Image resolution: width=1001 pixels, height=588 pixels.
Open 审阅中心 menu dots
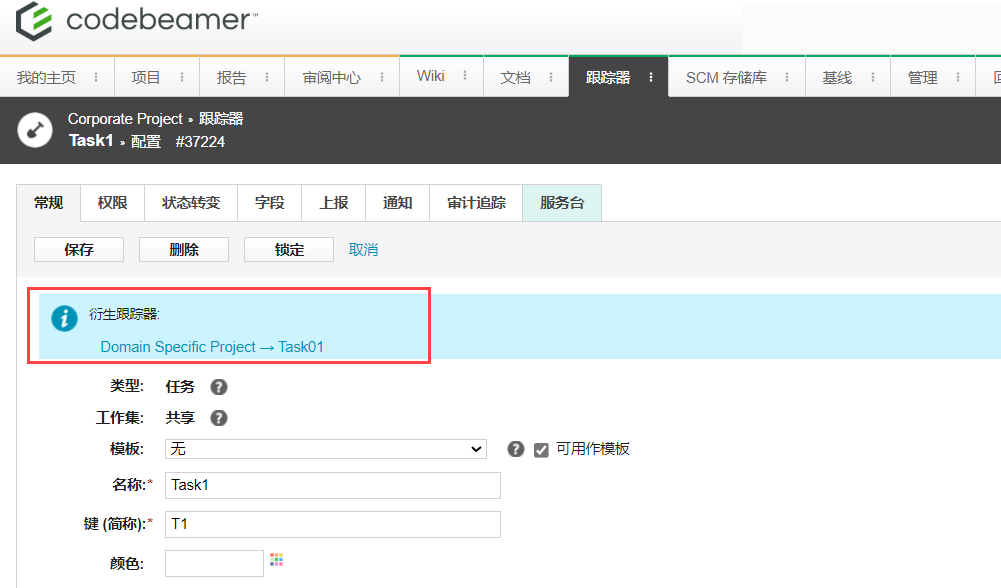[382, 77]
